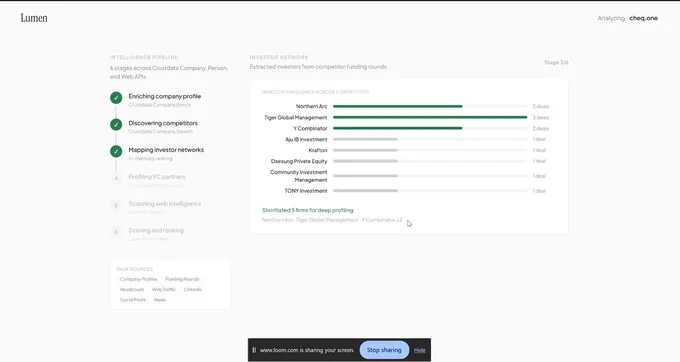The image size is (680, 362).
Task: Click the Northern Arc investor name
Action: pyautogui.click(x=311, y=106)
